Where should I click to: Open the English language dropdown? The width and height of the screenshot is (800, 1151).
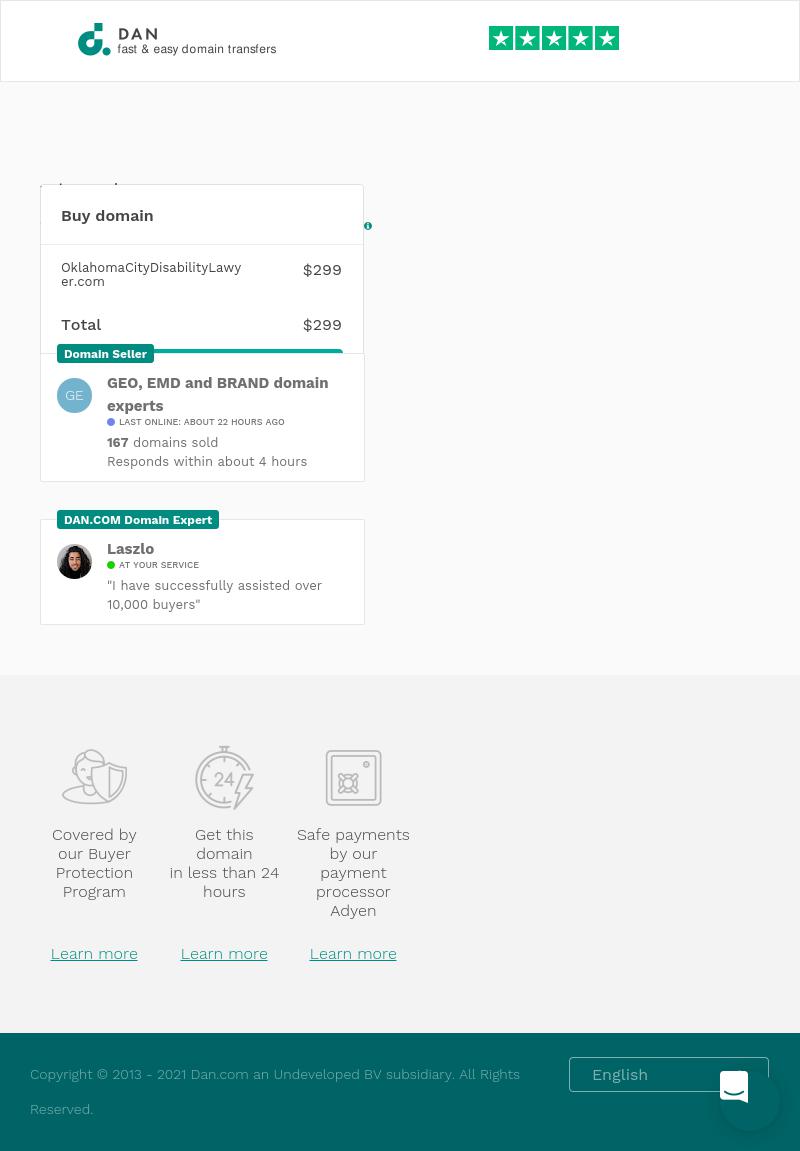[668, 1074]
